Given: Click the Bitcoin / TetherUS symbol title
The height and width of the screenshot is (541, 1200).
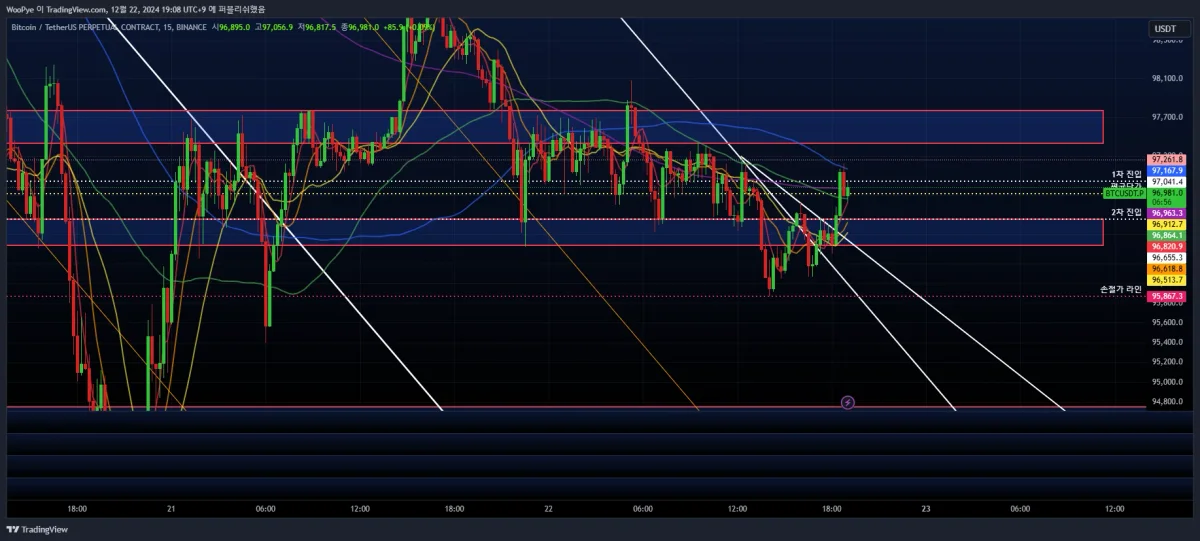Looking at the screenshot, I should 85,27.
